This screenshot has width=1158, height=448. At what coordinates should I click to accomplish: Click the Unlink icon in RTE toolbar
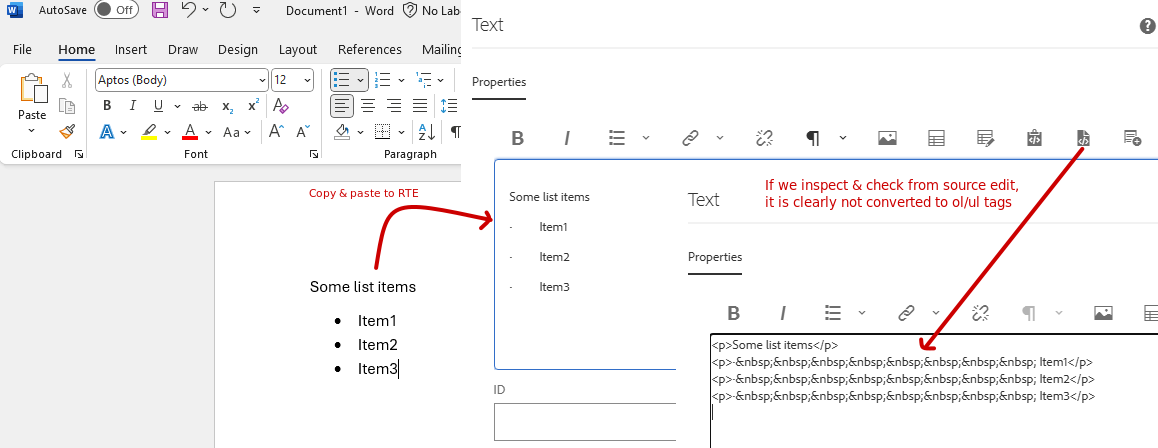pyautogui.click(x=765, y=138)
